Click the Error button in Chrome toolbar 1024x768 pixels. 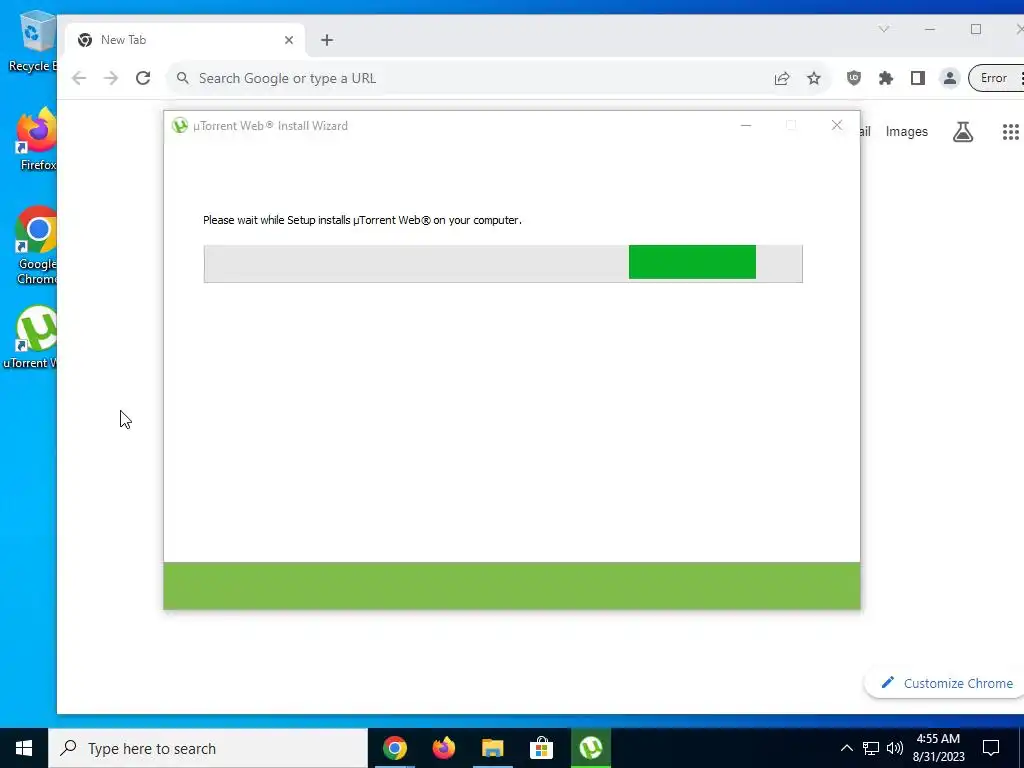tap(995, 78)
